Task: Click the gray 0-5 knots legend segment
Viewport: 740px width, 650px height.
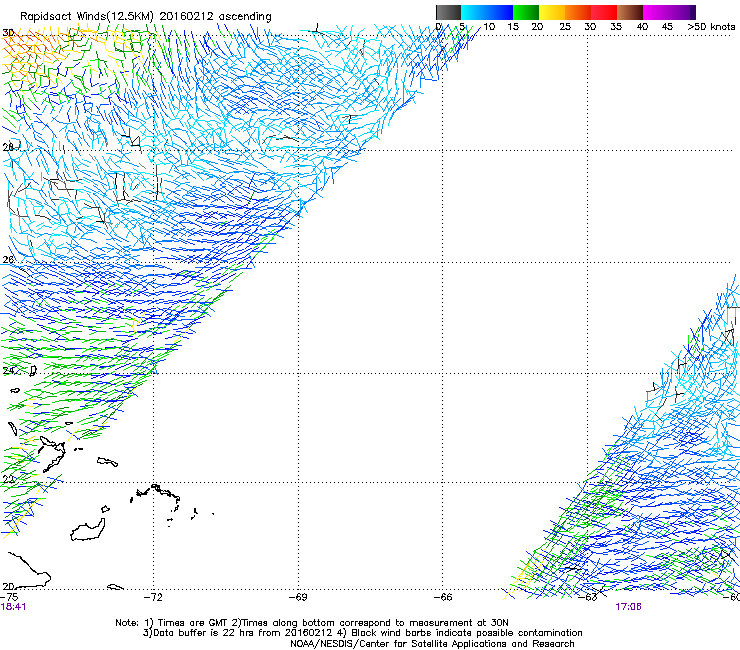Action: coord(448,12)
